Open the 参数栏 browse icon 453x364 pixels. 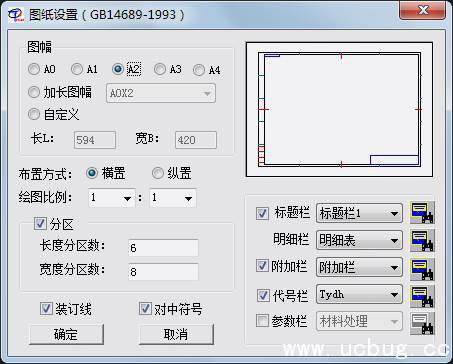coord(422,323)
